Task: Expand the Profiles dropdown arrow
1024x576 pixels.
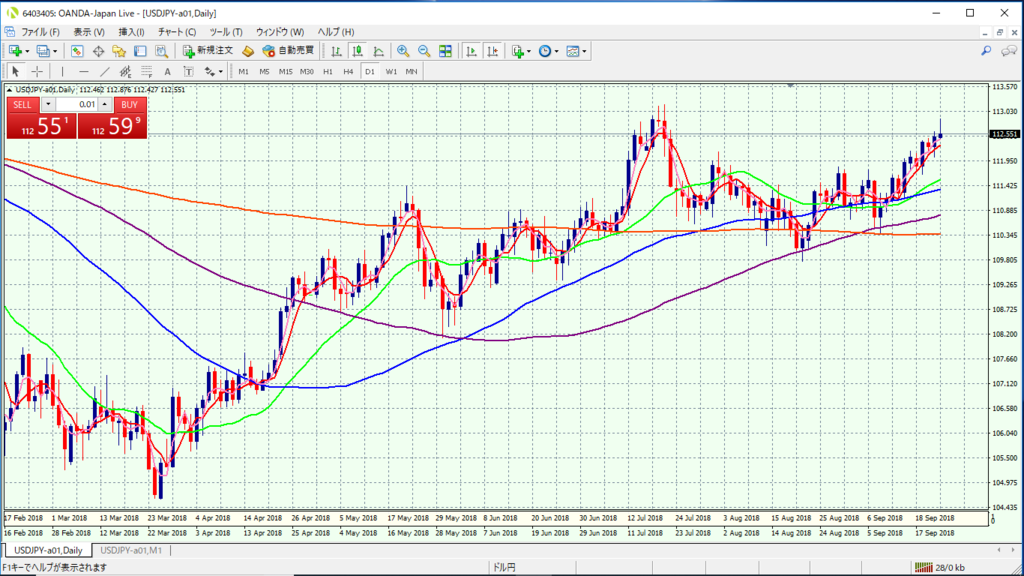Action: click(55, 52)
